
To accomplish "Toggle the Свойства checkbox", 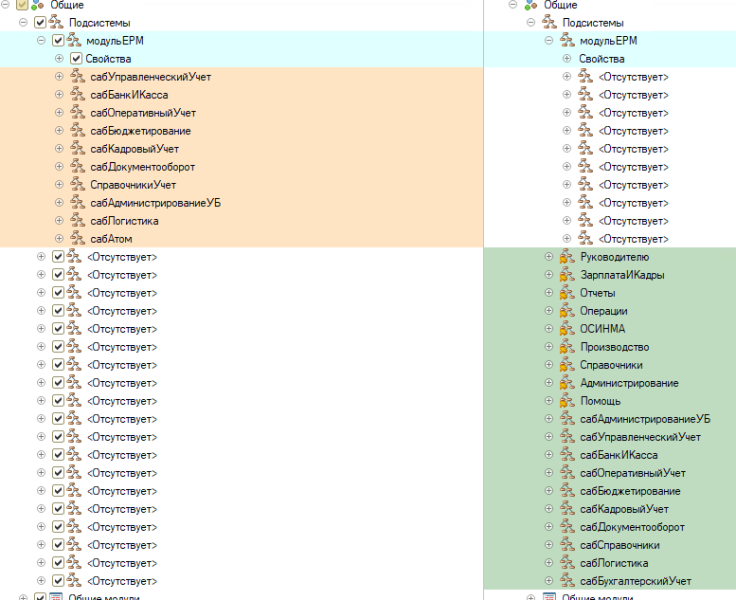I will [76, 59].
